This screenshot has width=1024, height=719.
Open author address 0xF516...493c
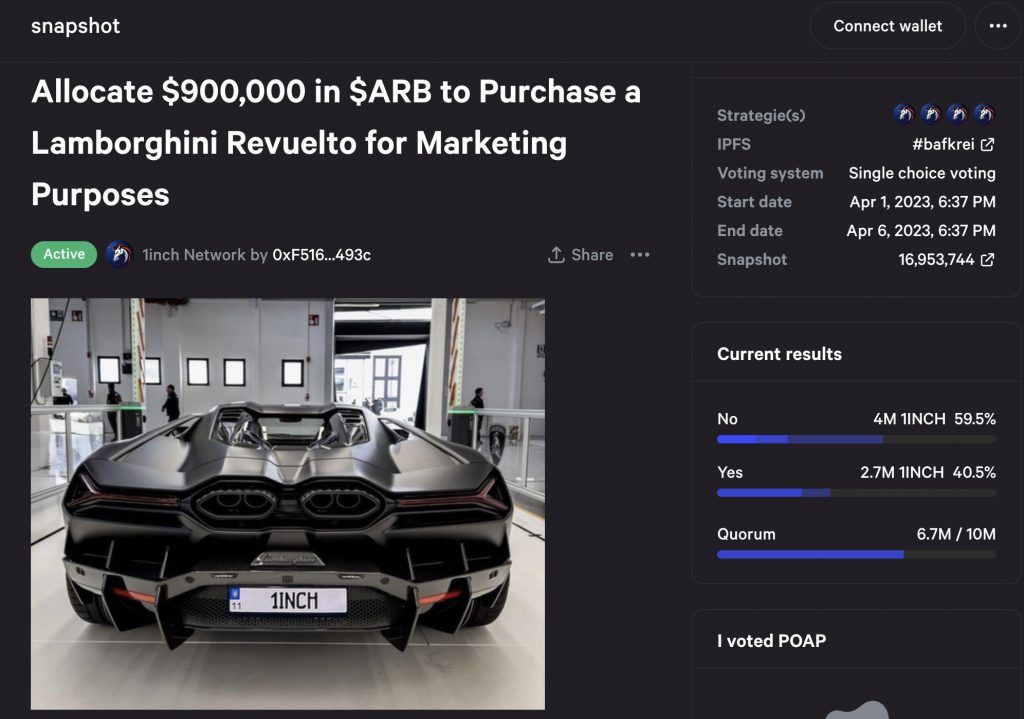(321, 255)
